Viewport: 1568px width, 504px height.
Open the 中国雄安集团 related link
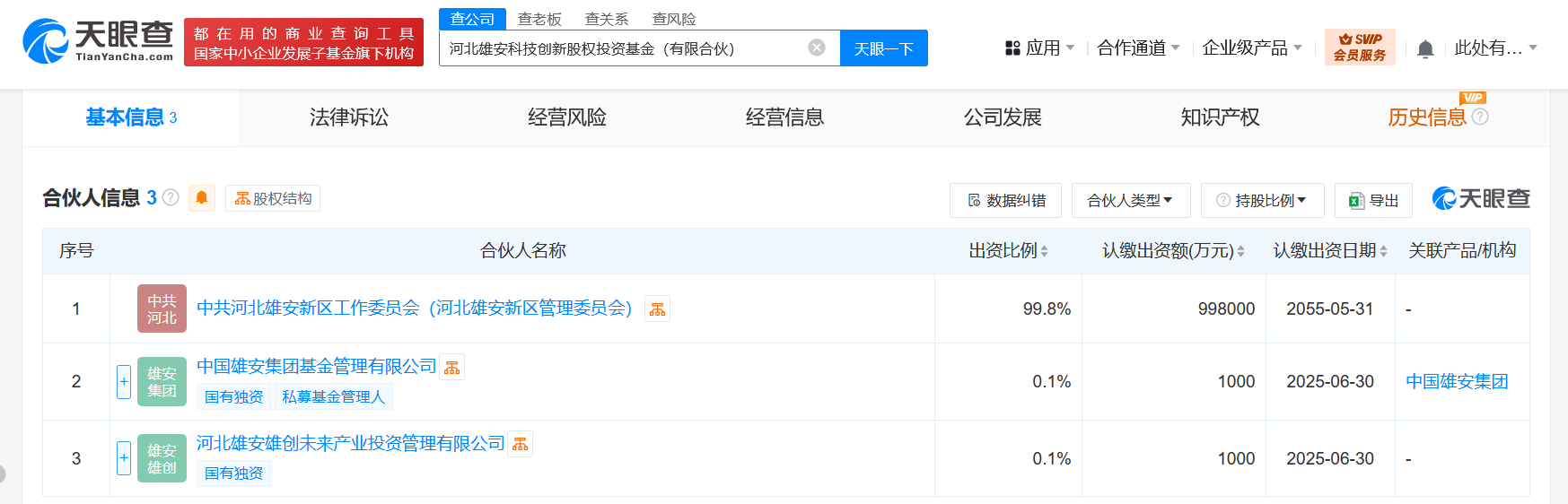click(x=1456, y=382)
